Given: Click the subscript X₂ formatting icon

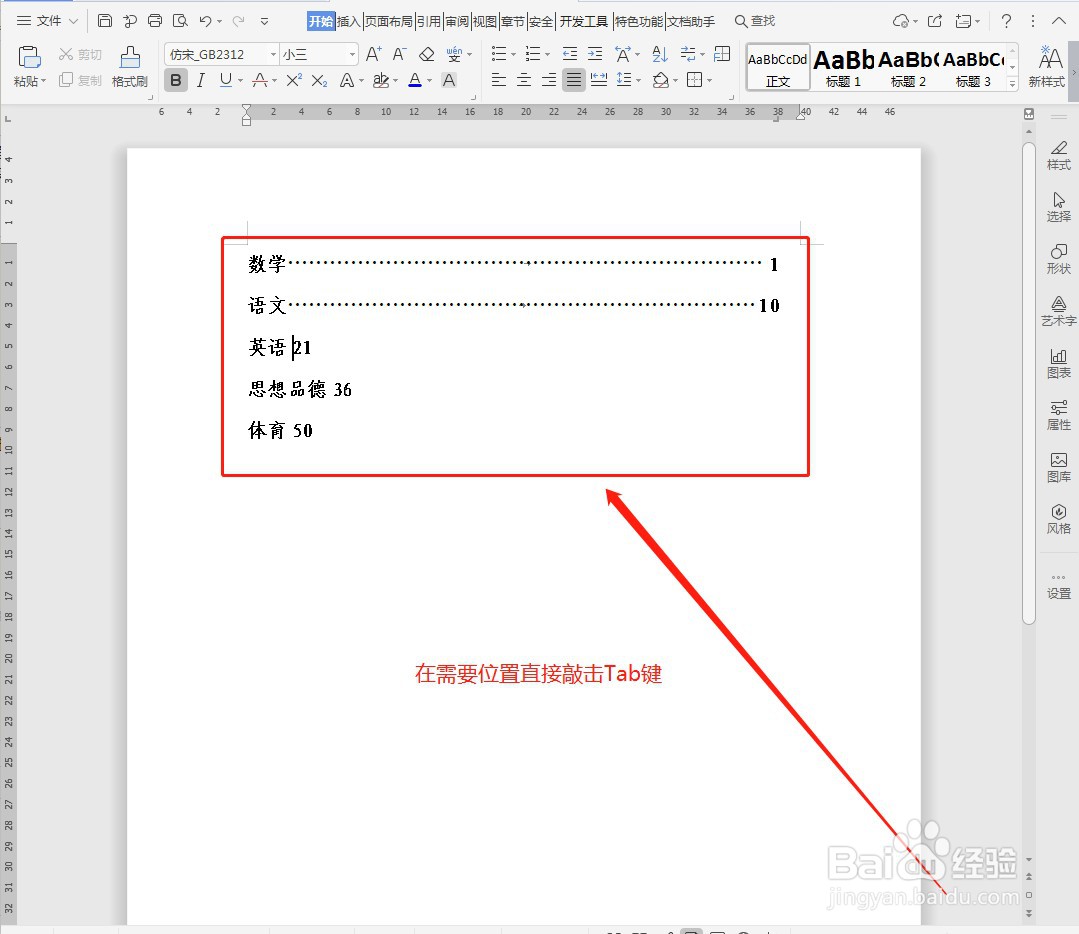Looking at the screenshot, I should pyautogui.click(x=320, y=81).
